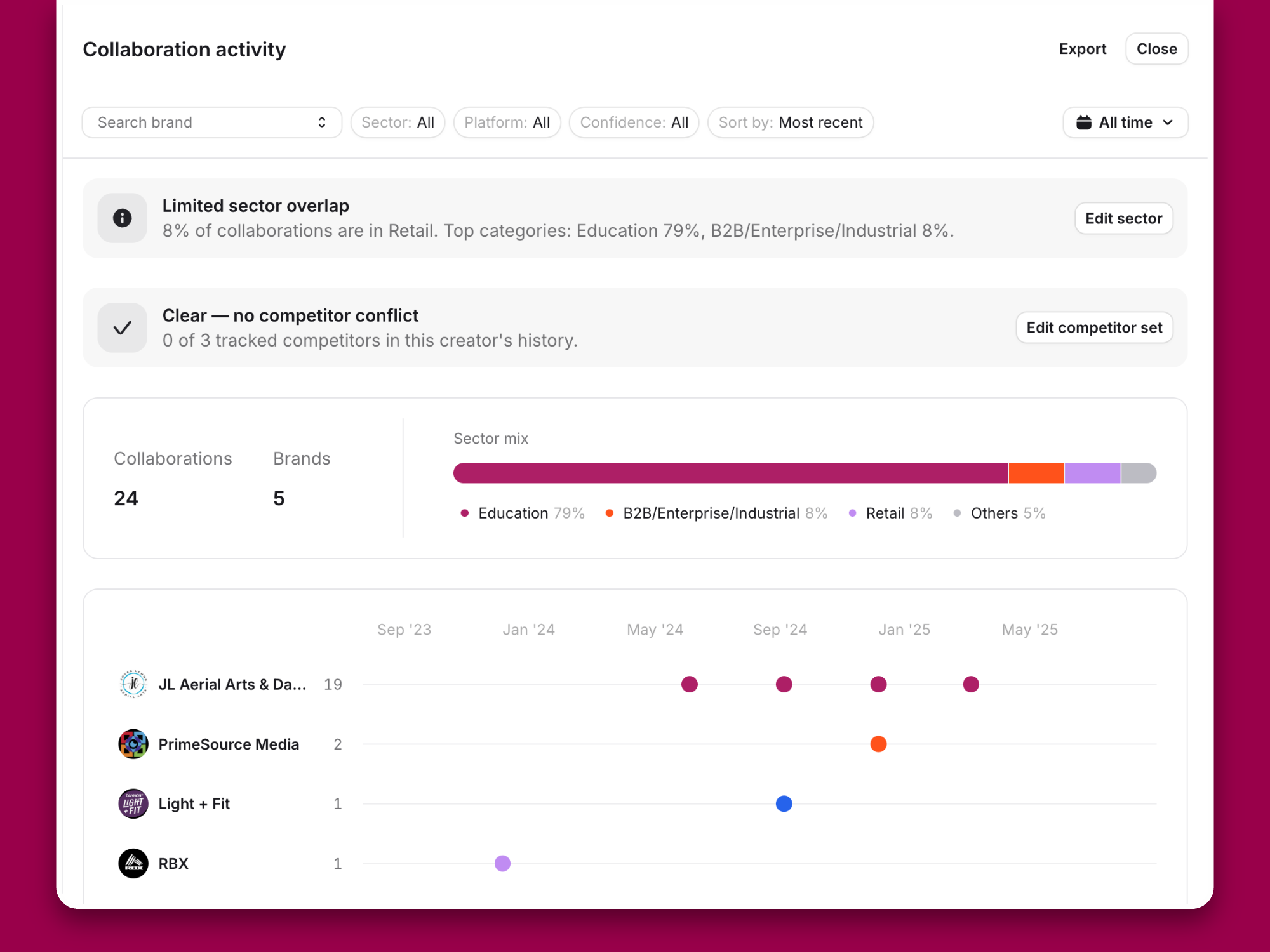Viewport: 1270px width, 952px height.
Task: Click the May '25 timeline label
Action: click(x=1029, y=630)
